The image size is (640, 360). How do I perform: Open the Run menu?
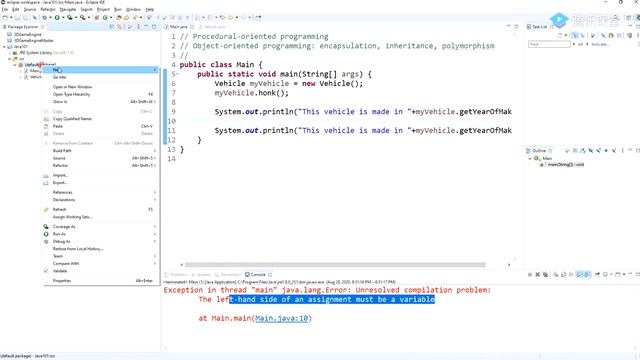118,9
